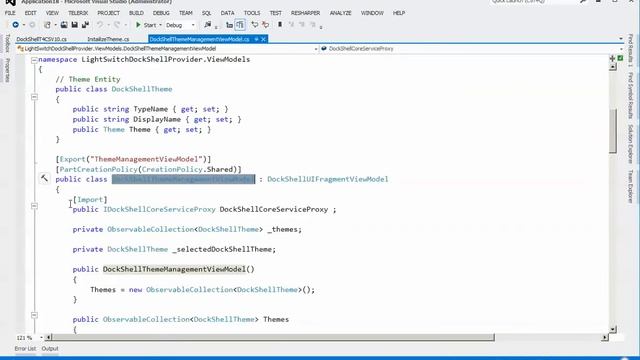This screenshot has width=640, height=360.
Task: Open the Toolbox side panel
Action: click(x=7, y=43)
